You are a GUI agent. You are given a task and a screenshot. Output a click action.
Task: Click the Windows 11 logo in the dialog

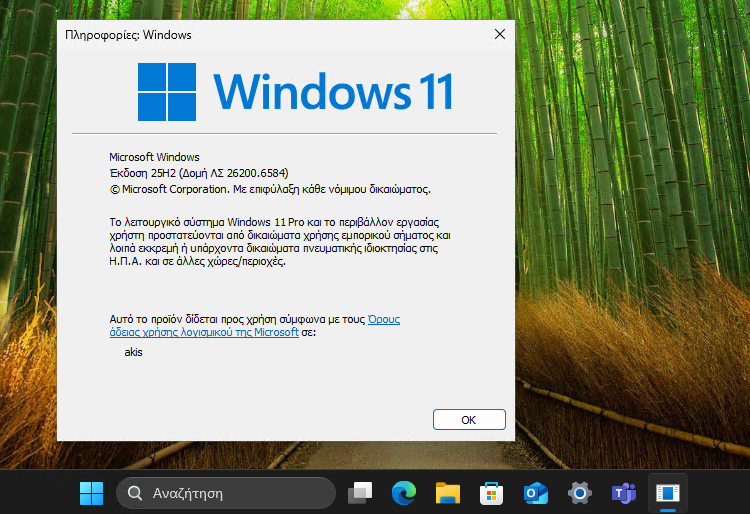point(296,91)
